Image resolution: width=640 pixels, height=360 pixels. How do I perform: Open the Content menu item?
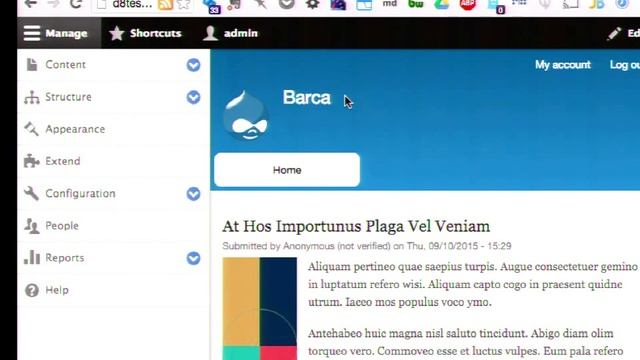(x=65, y=64)
